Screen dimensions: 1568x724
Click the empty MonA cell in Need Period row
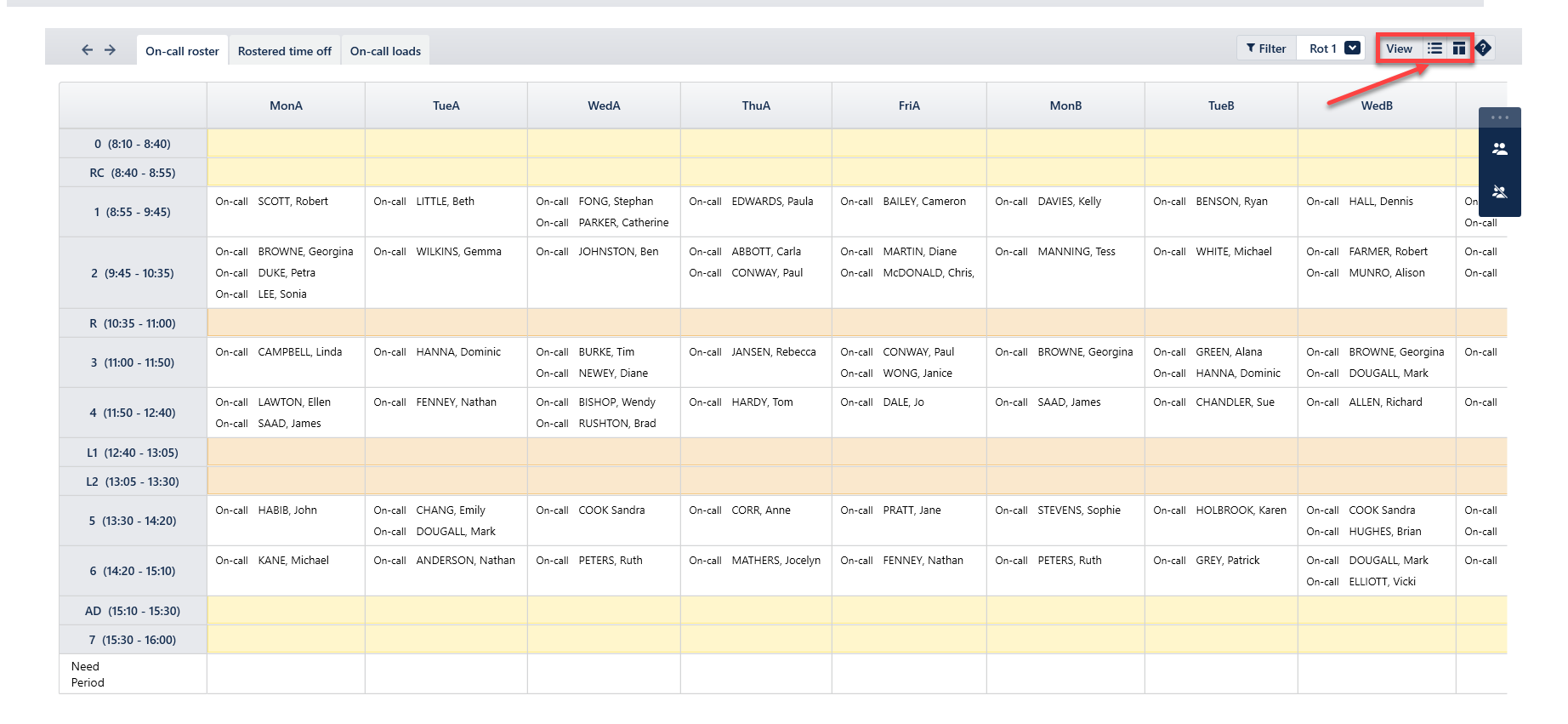(286, 674)
